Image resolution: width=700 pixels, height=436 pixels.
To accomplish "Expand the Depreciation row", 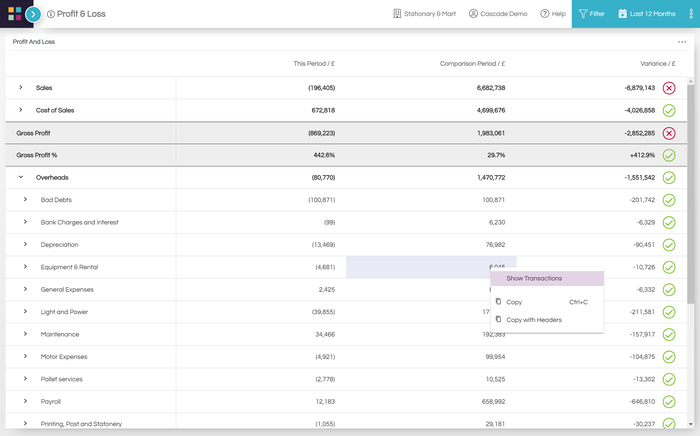I will pos(25,244).
